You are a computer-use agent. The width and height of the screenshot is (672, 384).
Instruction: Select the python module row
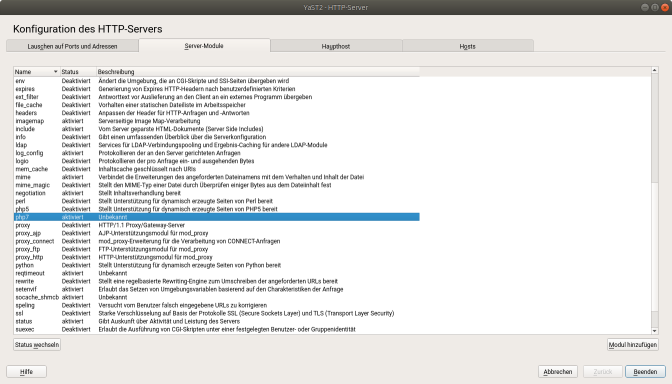pyautogui.click(x=216, y=265)
